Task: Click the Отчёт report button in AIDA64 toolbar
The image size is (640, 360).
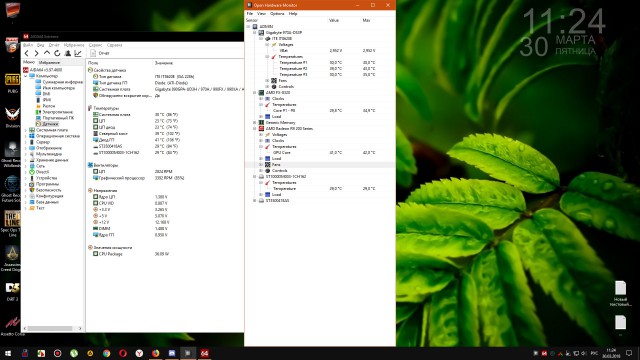Action: [100, 53]
